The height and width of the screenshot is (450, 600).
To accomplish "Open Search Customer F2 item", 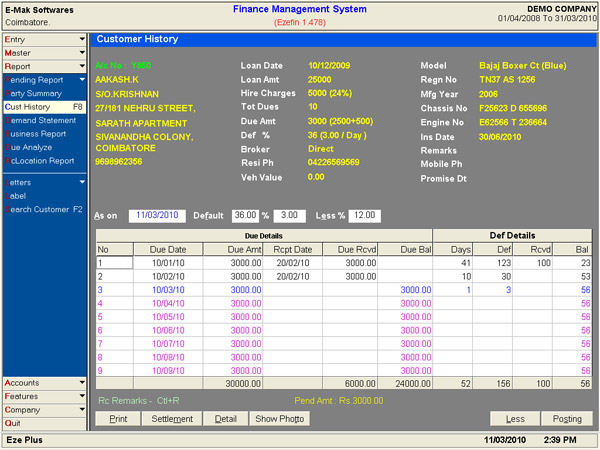I will (44, 209).
